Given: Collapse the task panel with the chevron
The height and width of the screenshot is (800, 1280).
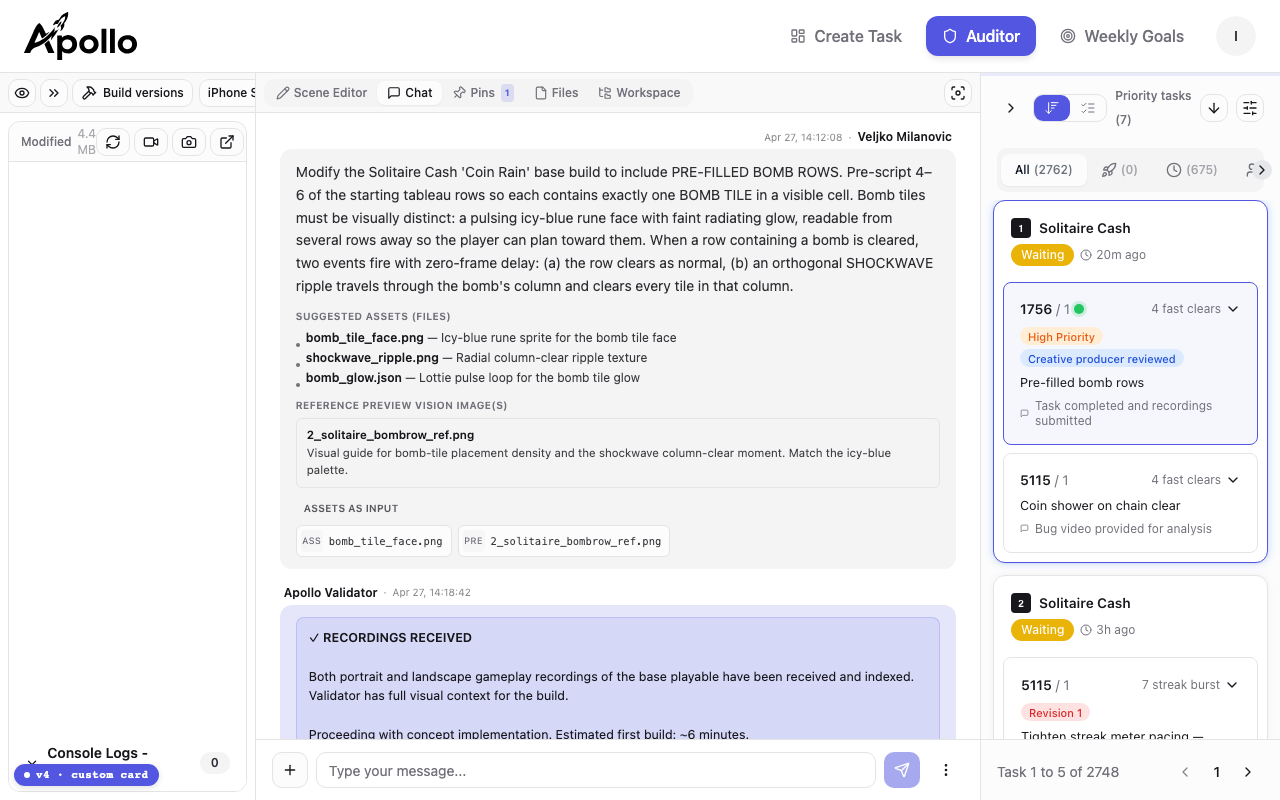Looking at the screenshot, I should point(1011,108).
